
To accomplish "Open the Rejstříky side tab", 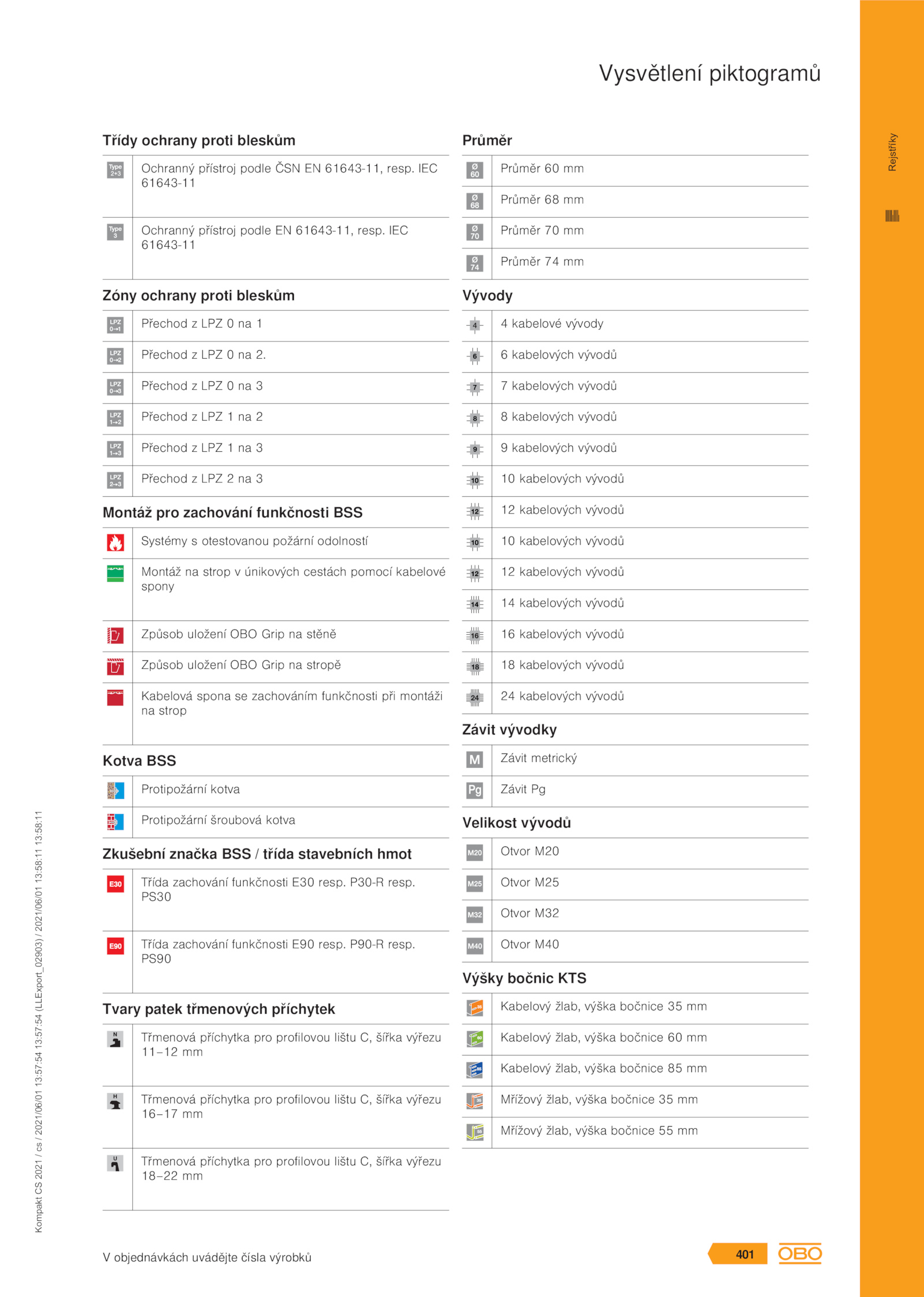I will click(x=892, y=153).
